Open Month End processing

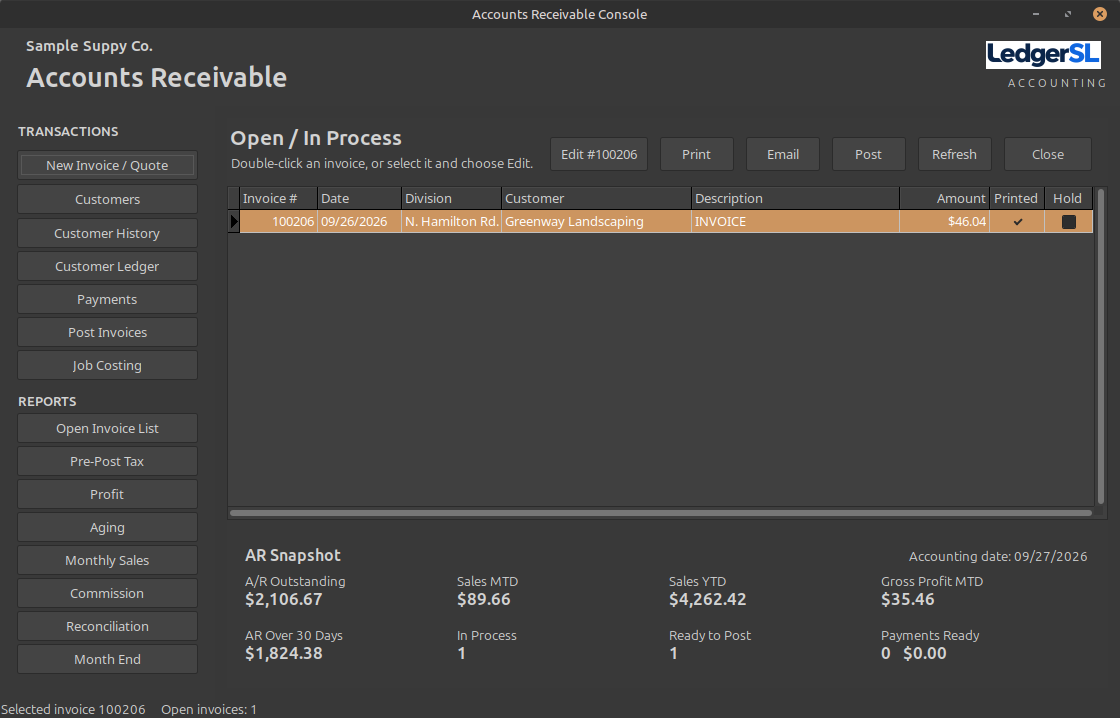pos(107,659)
